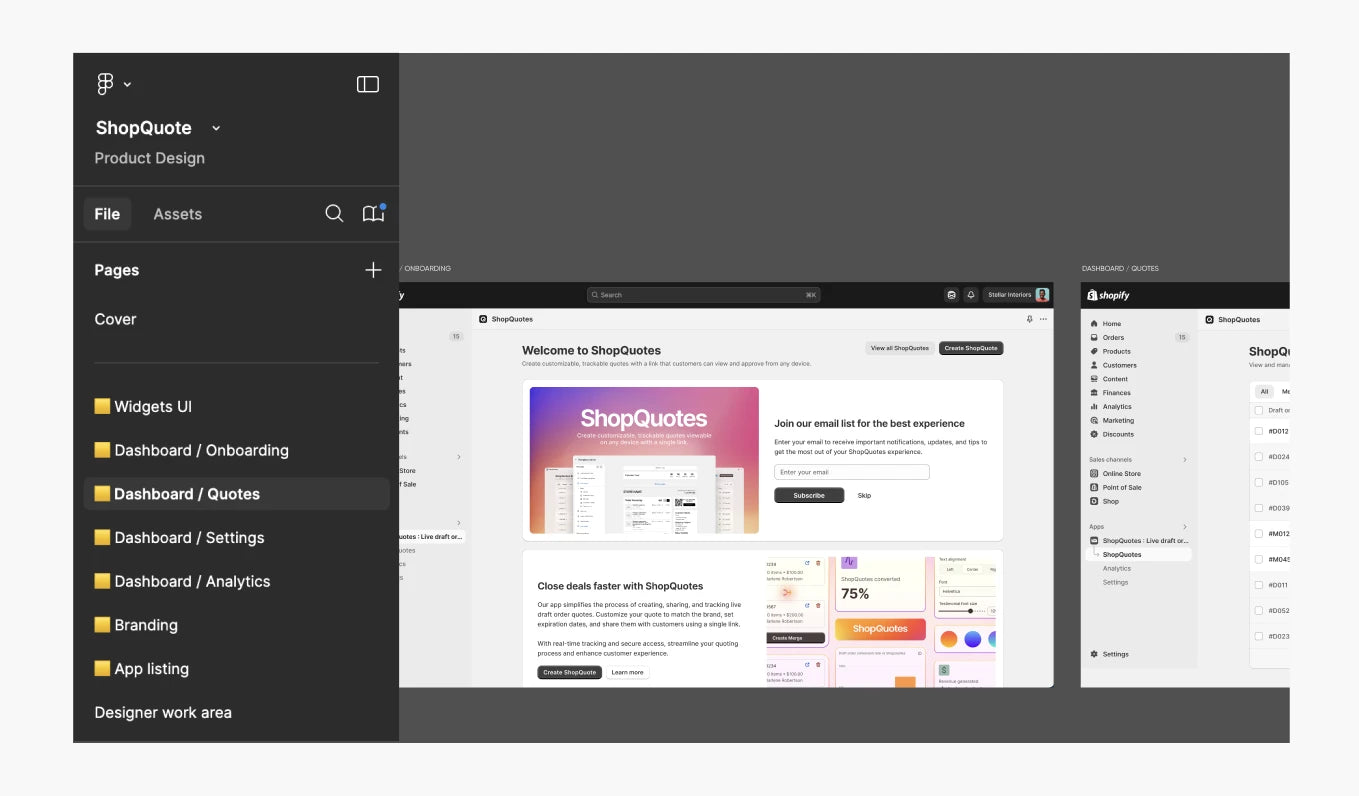Select the header checkbox in the quotes table

coord(1258,410)
